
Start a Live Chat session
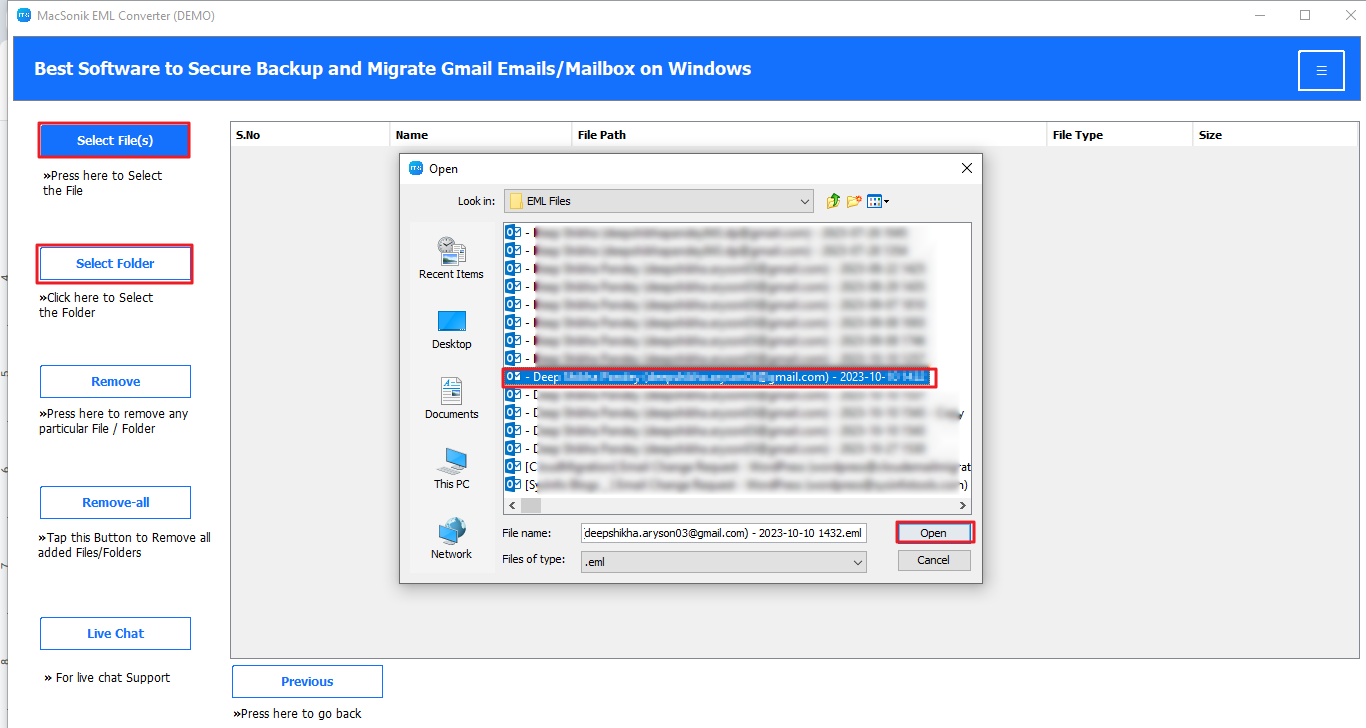[x=115, y=633]
